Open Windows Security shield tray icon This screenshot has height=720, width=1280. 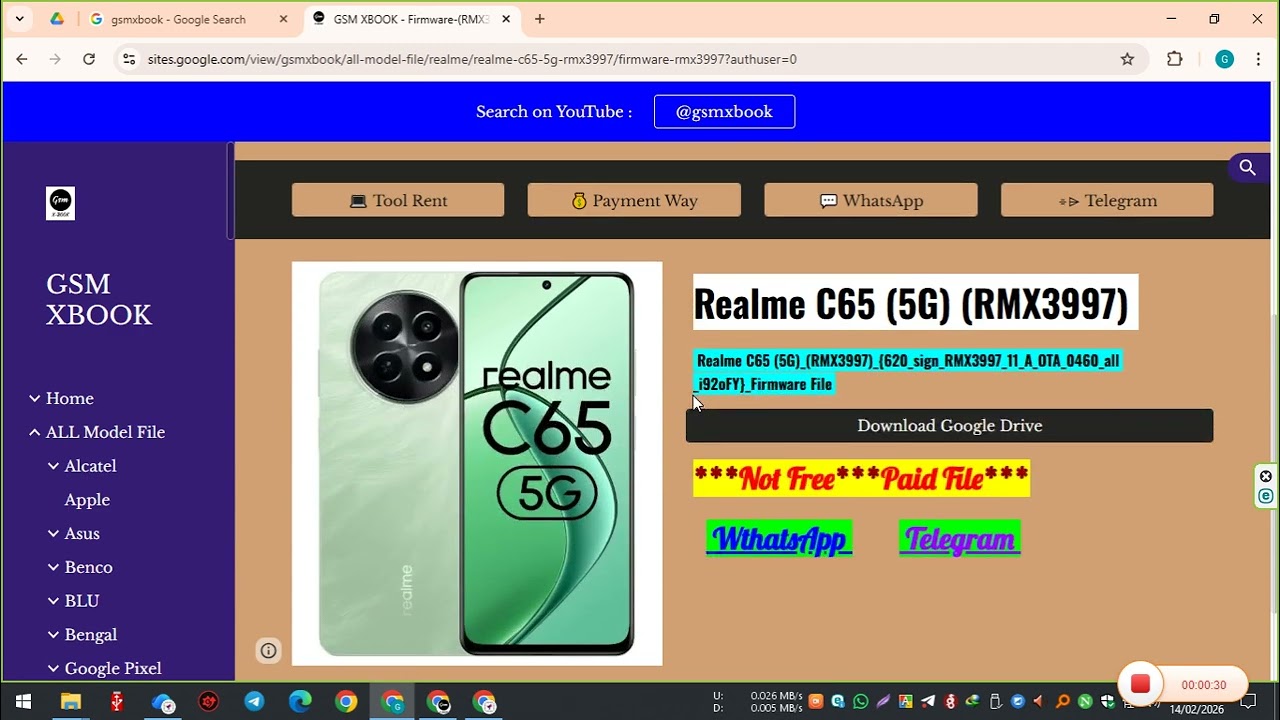point(1107,702)
